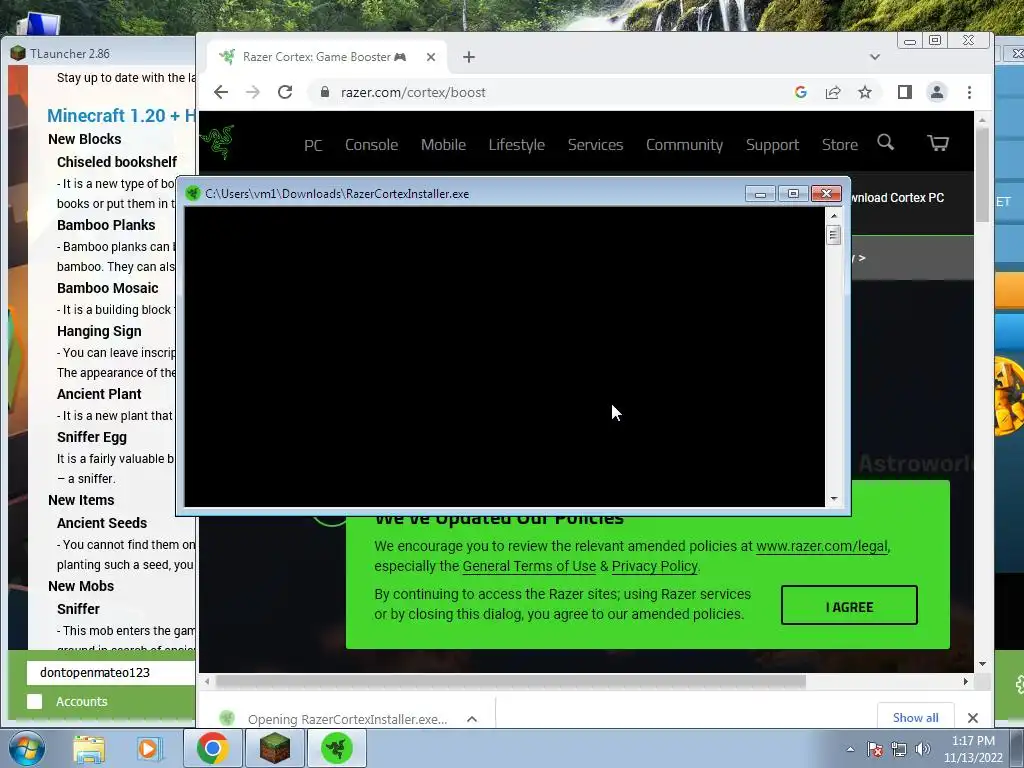Expand the Chrome tab search arrow
1024x768 pixels.
click(874, 57)
